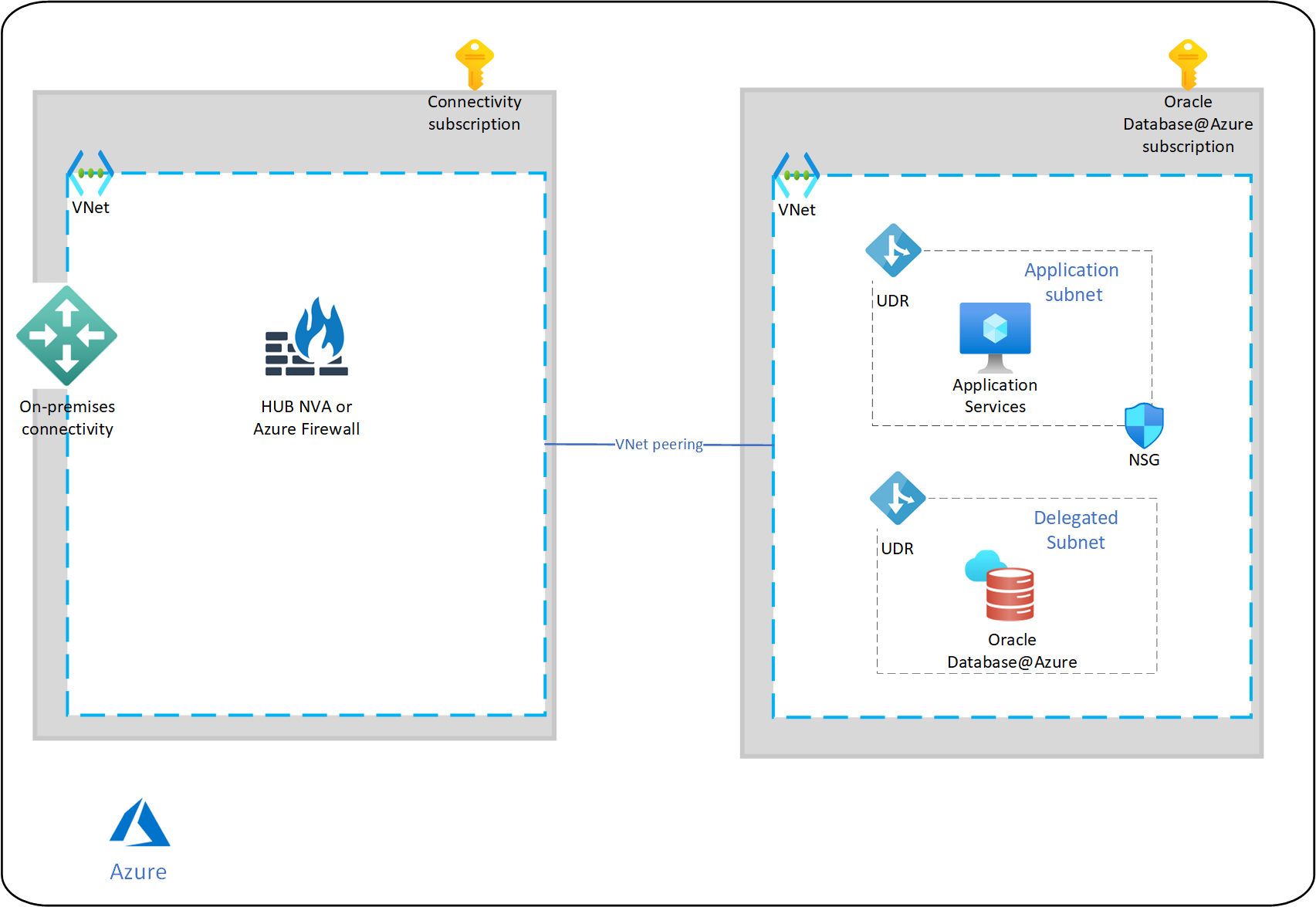Click the UDR icon on Application subnet
Screen dimensions: 1316x907
(x=893, y=250)
